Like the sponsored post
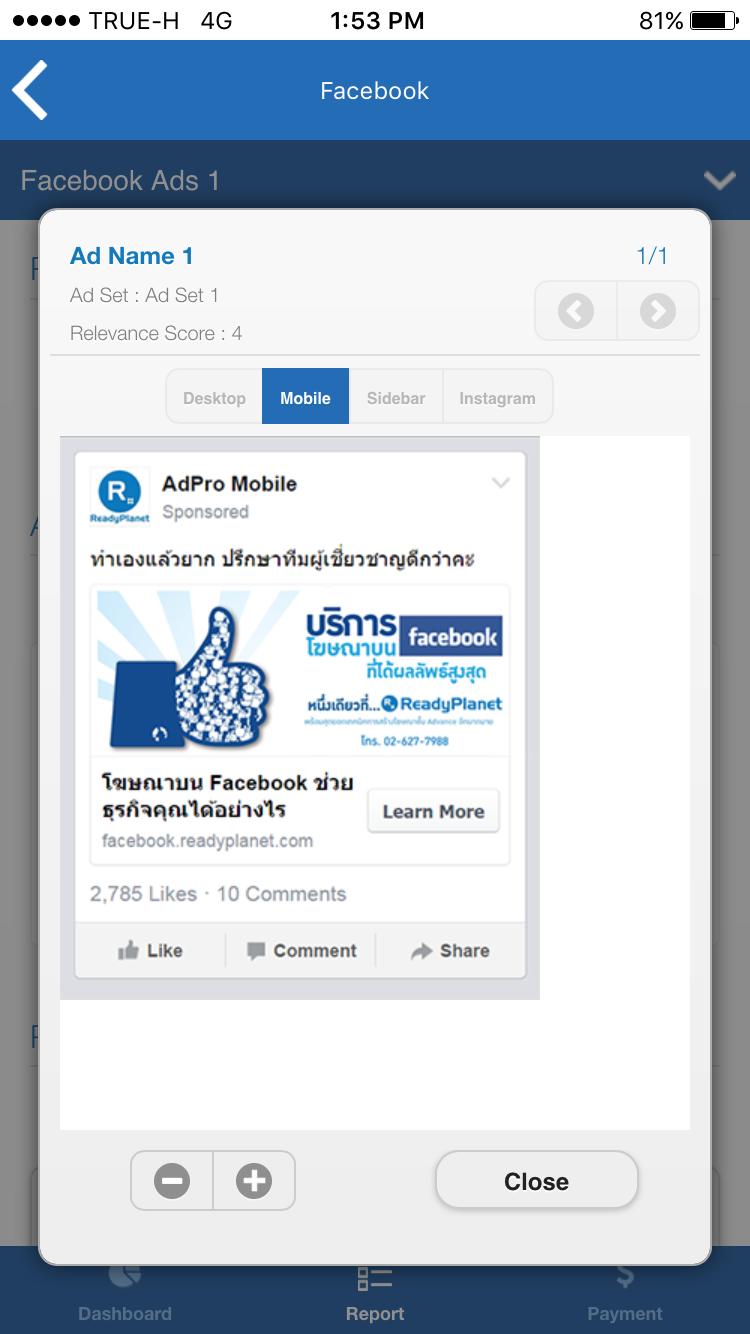750x1334 pixels. click(150, 950)
